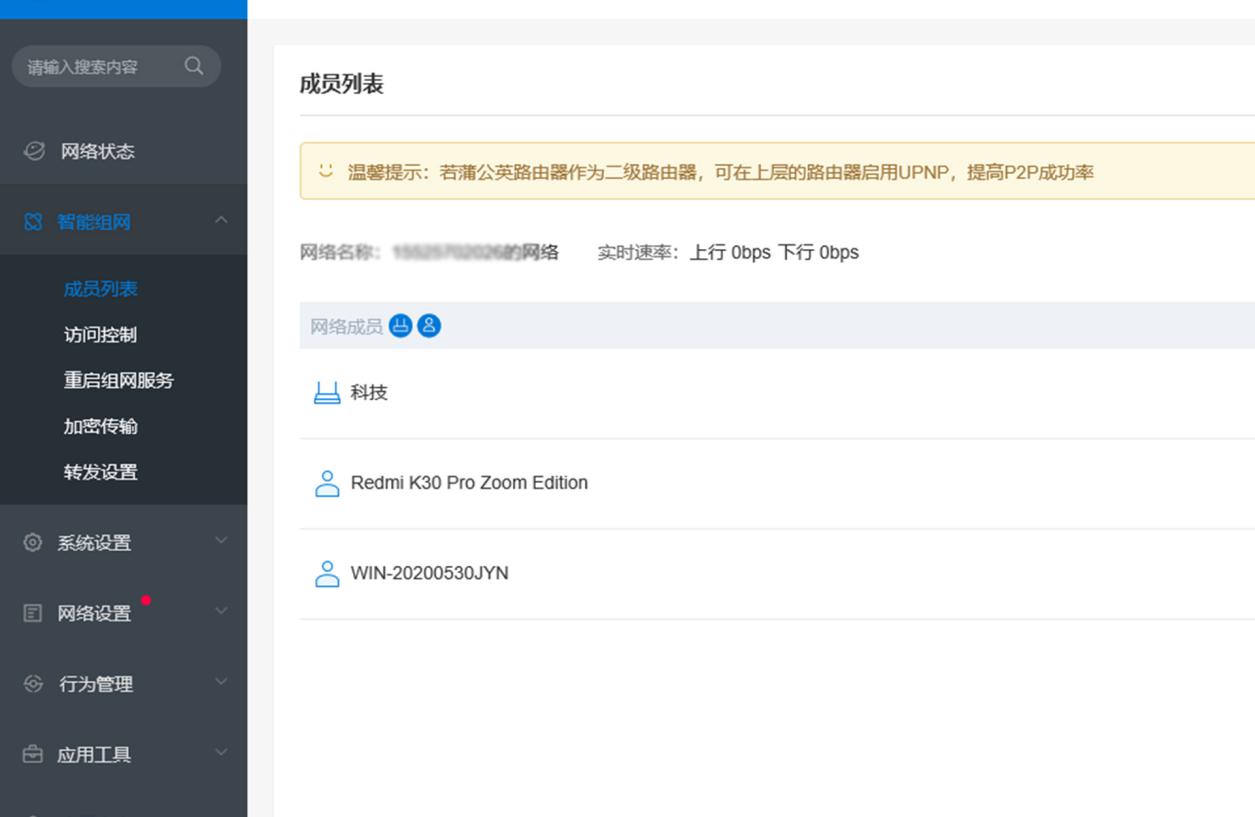Click the router icon next to 科技
This screenshot has width=1255, height=817.
coord(326,391)
